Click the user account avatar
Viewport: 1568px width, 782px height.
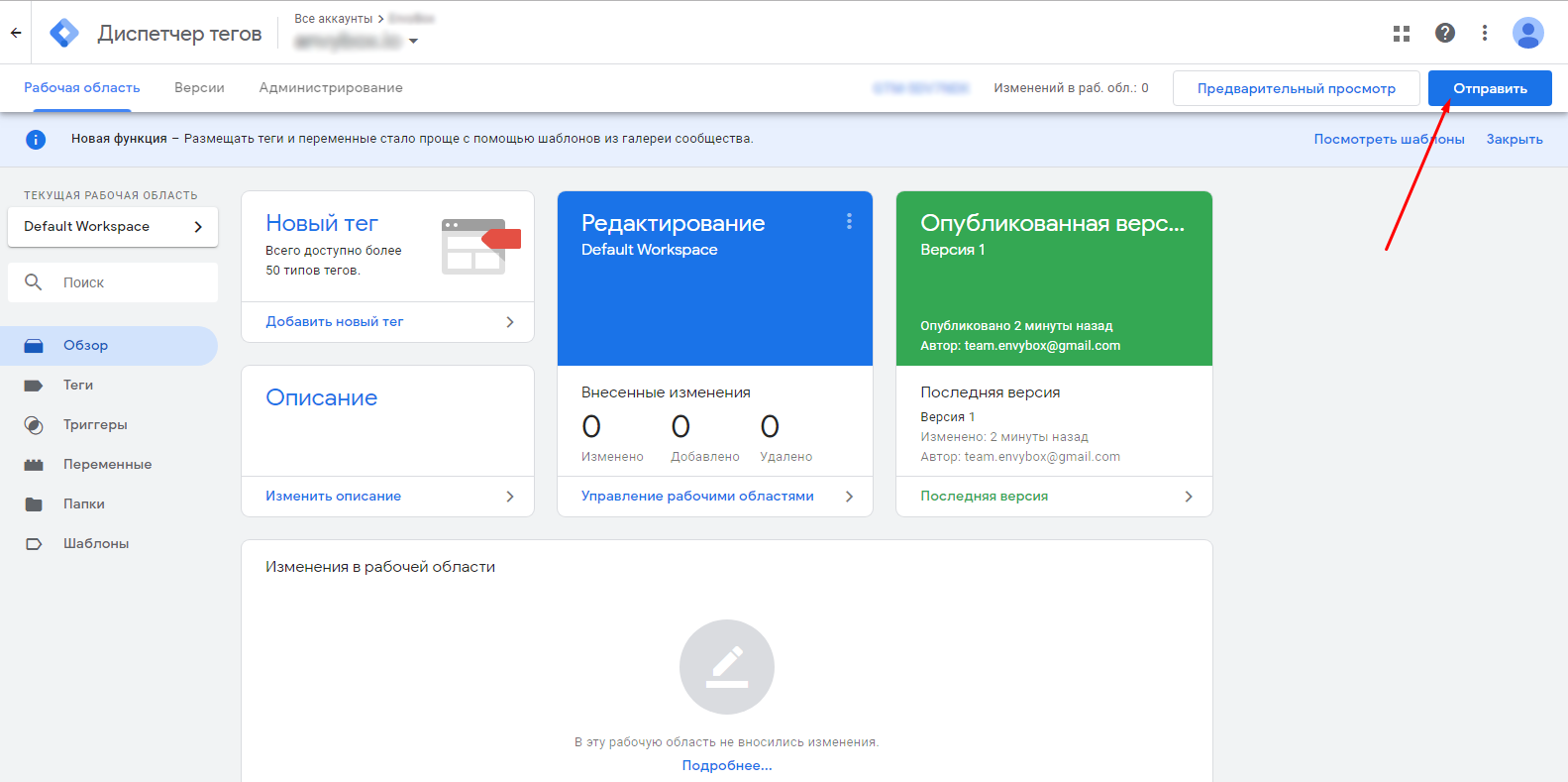tap(1527, 33)
